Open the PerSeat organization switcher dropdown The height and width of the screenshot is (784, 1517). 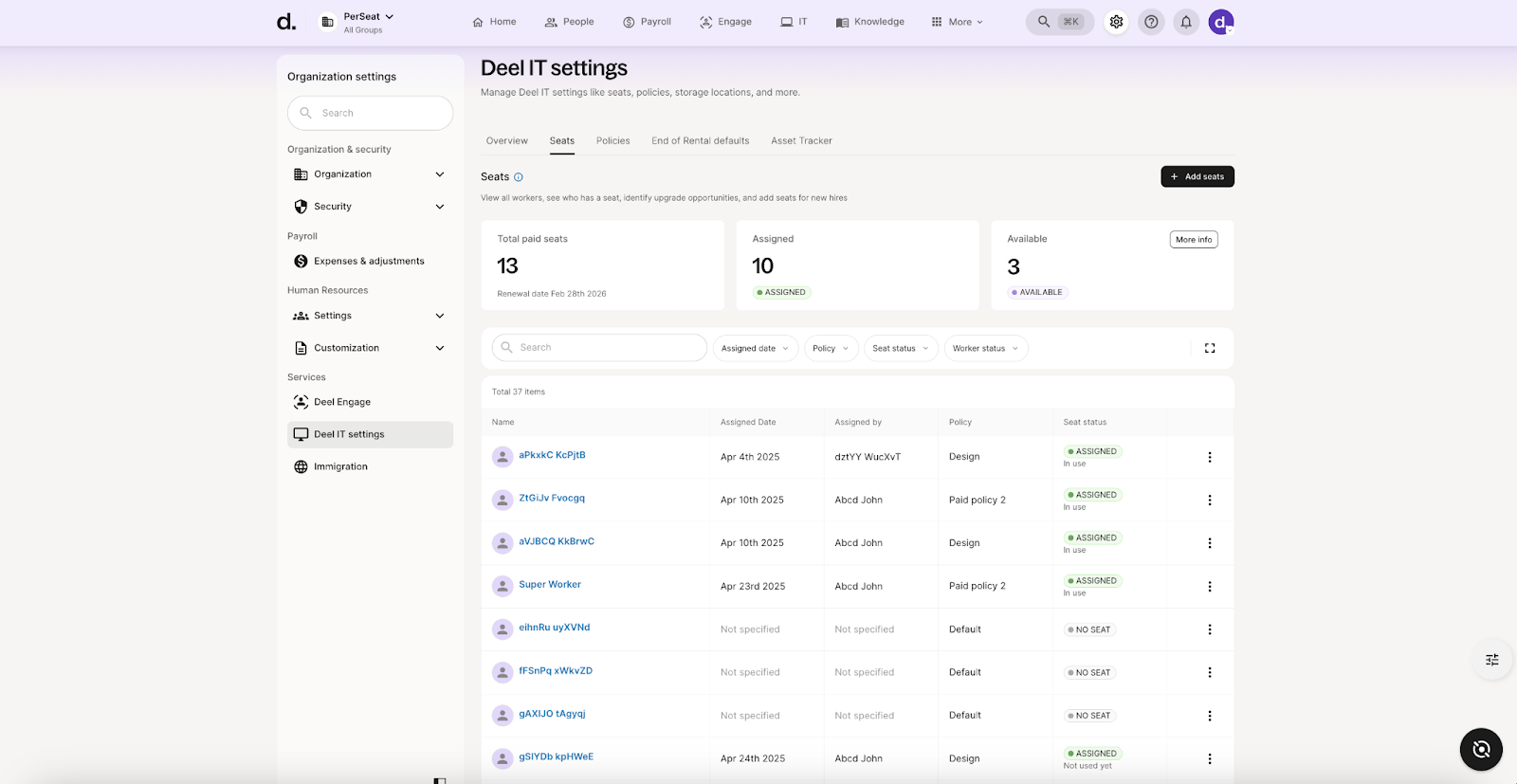[x=368, y=17]
